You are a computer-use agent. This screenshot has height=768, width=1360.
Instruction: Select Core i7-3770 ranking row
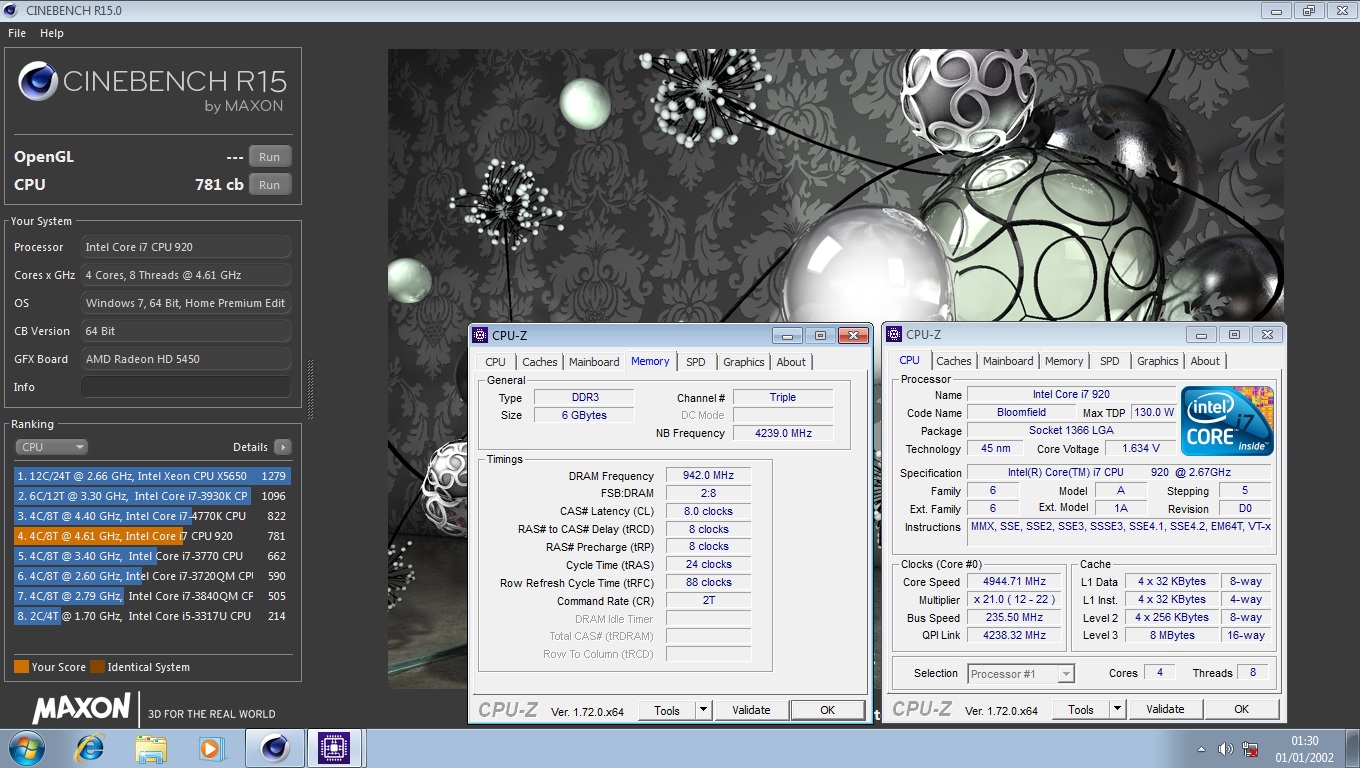152,556
